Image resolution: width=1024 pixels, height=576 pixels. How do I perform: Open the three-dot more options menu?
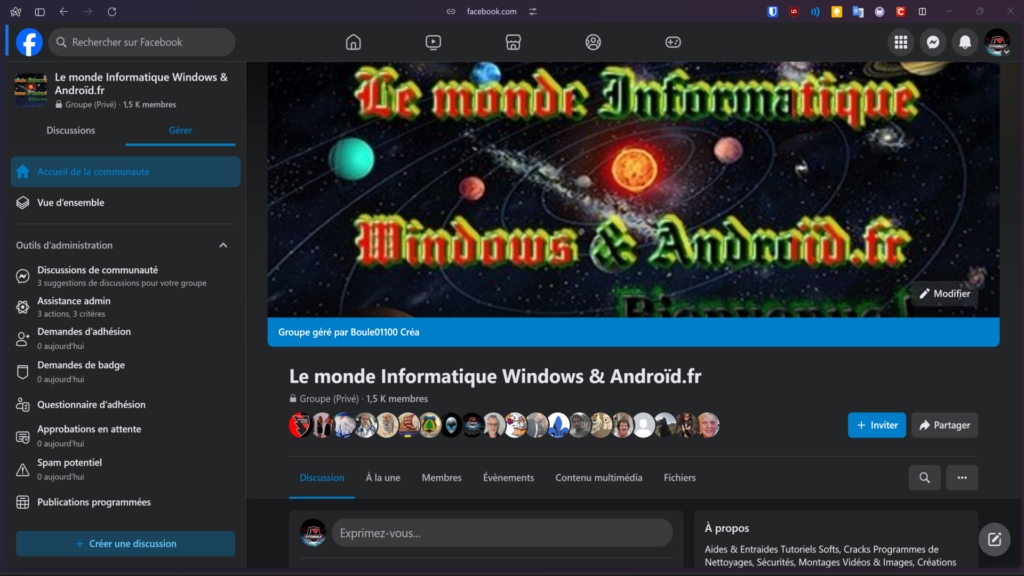pos(962,478)
